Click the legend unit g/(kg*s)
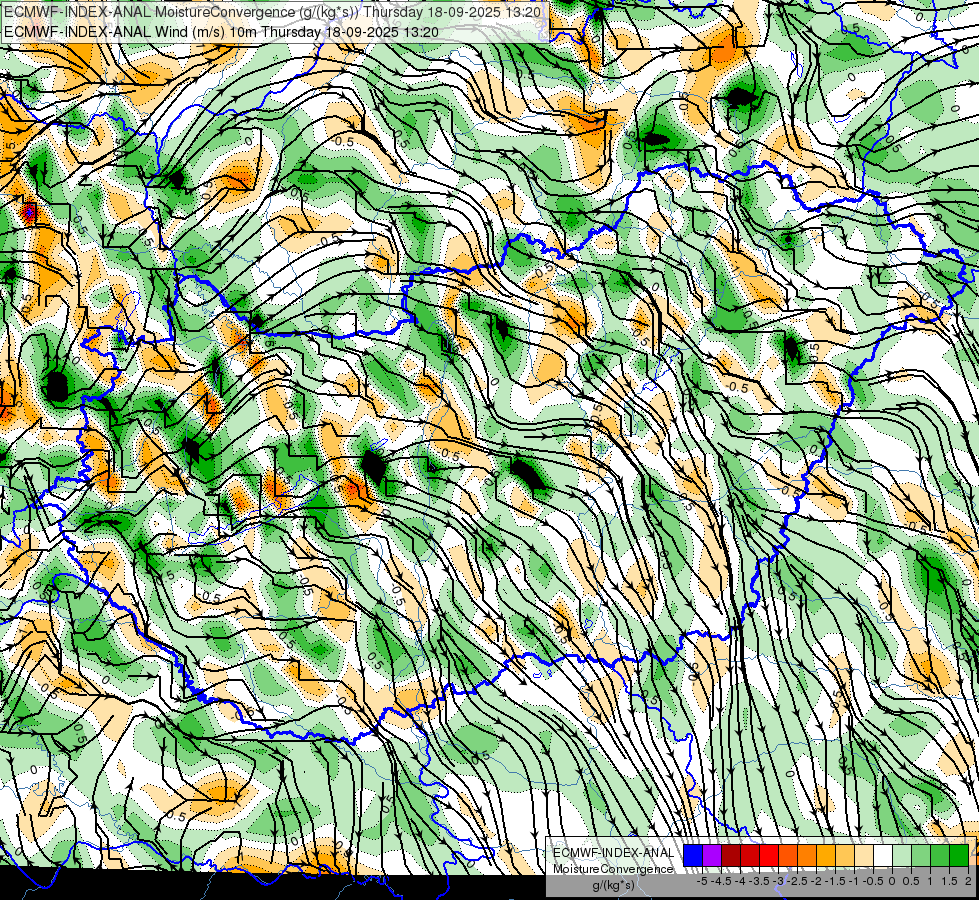 [613, 886]
